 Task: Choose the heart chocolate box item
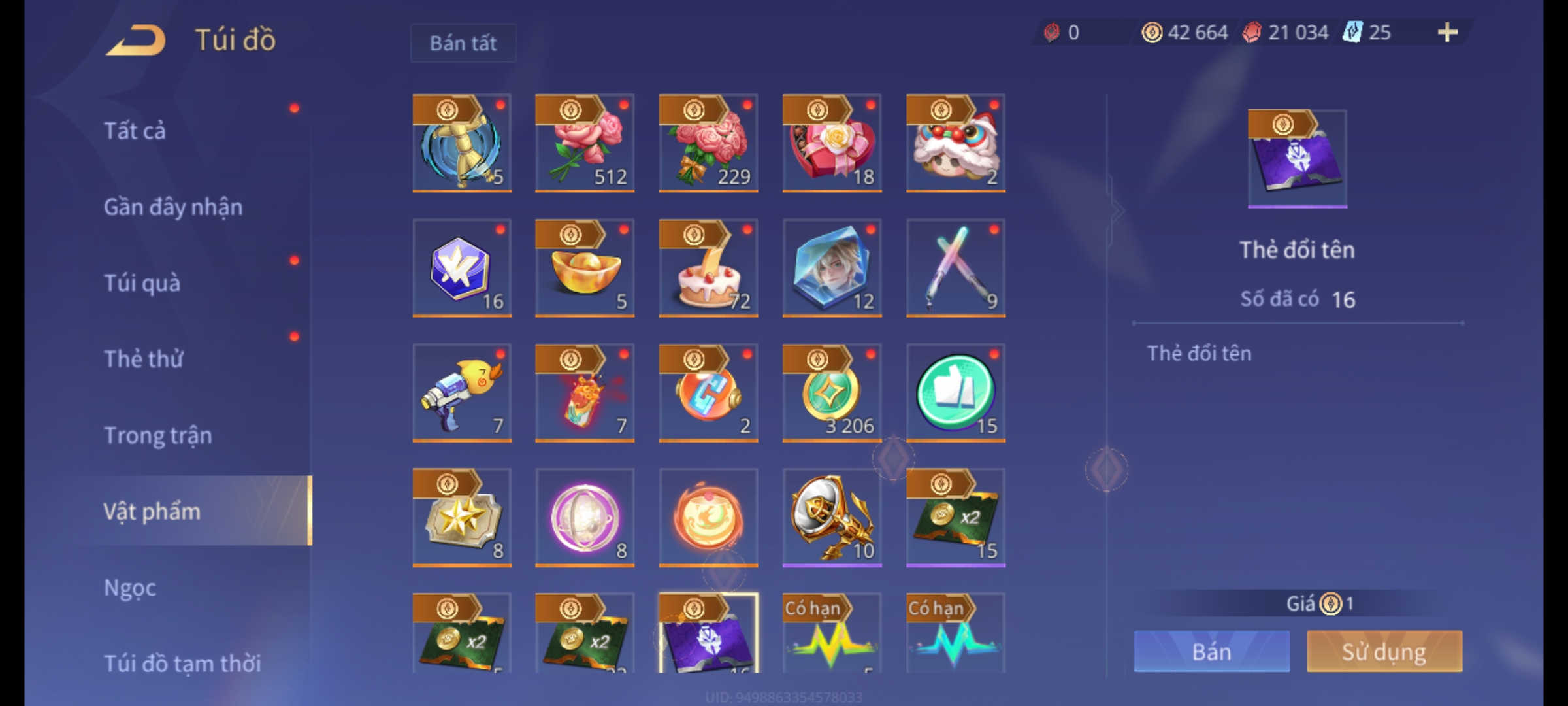point(832,143)
